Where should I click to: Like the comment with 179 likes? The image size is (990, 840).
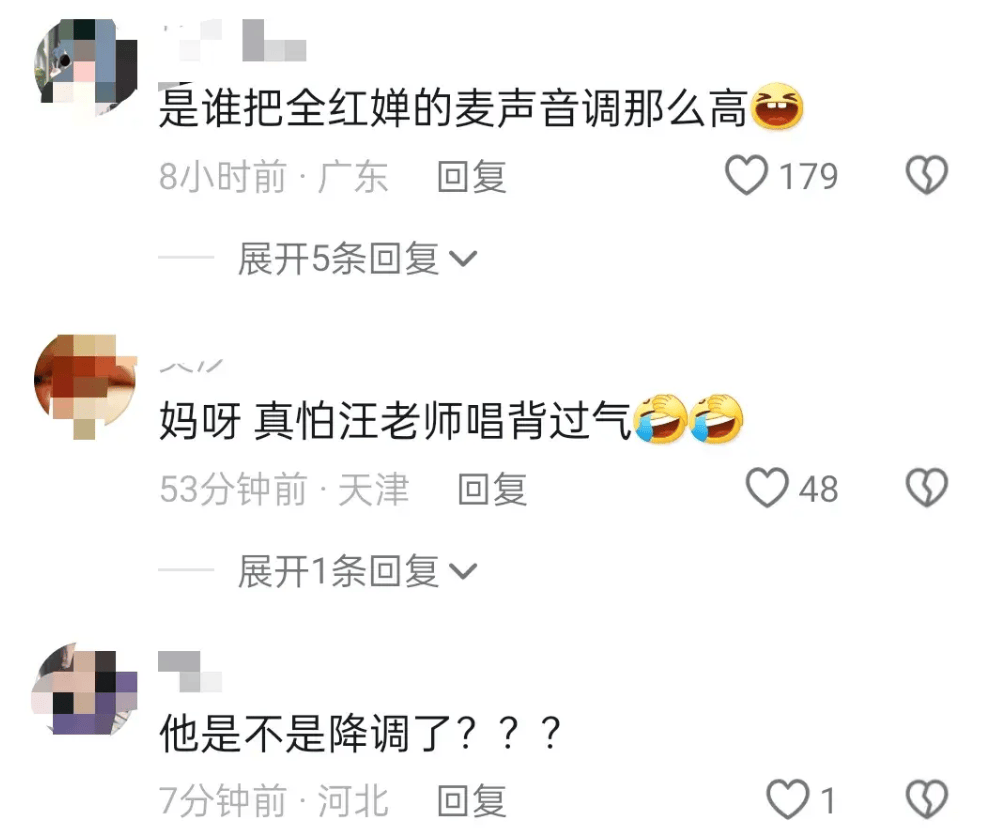coord(746,175)
